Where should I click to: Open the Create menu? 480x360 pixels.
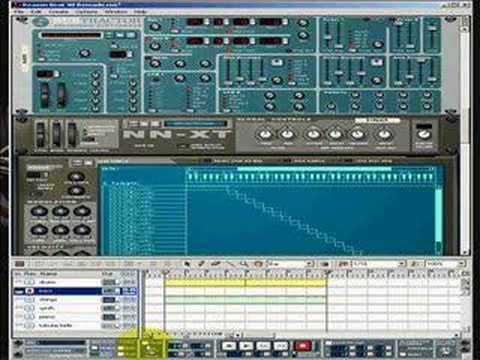(x=58, y=12)
